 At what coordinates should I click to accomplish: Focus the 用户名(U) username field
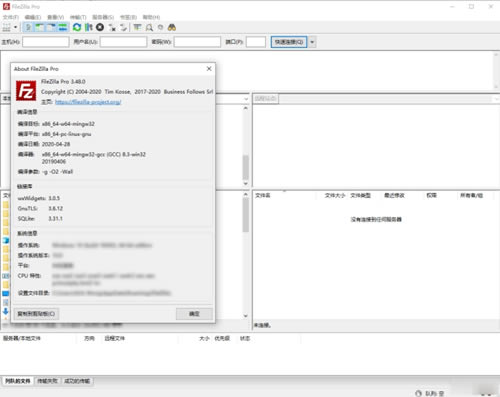123,42
